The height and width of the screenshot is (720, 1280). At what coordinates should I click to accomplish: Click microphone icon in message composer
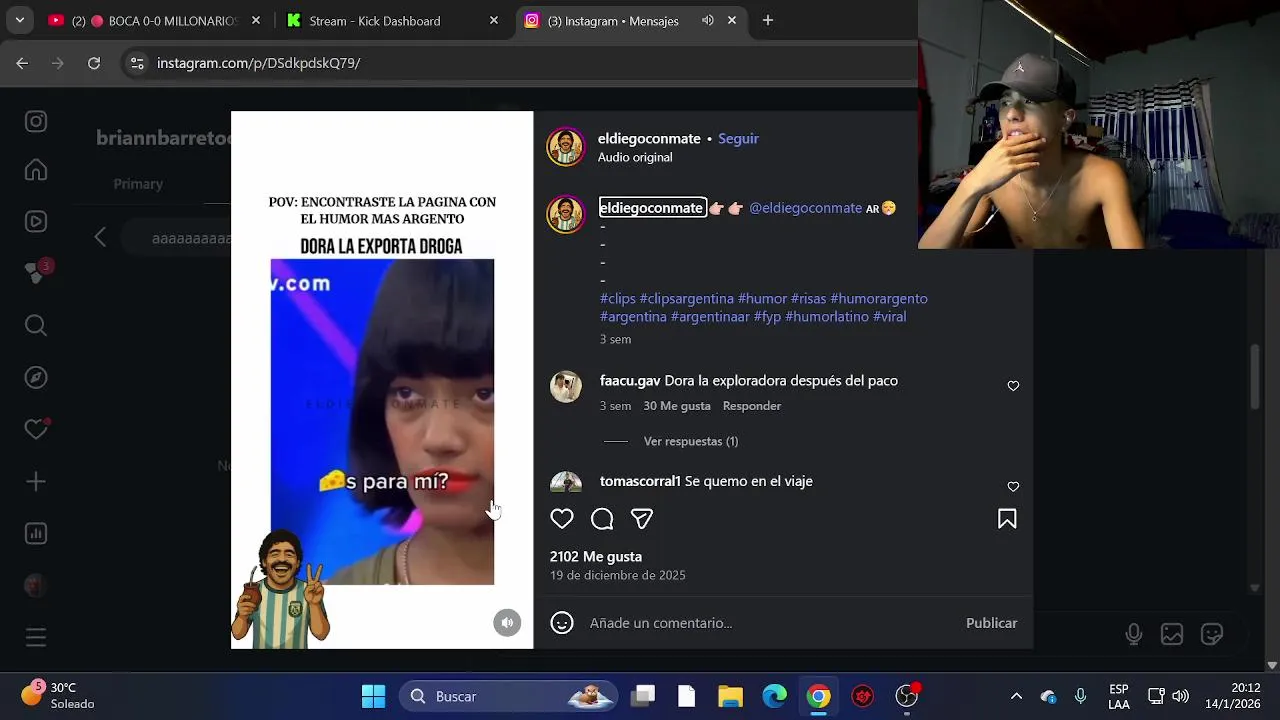(1133, 634)
